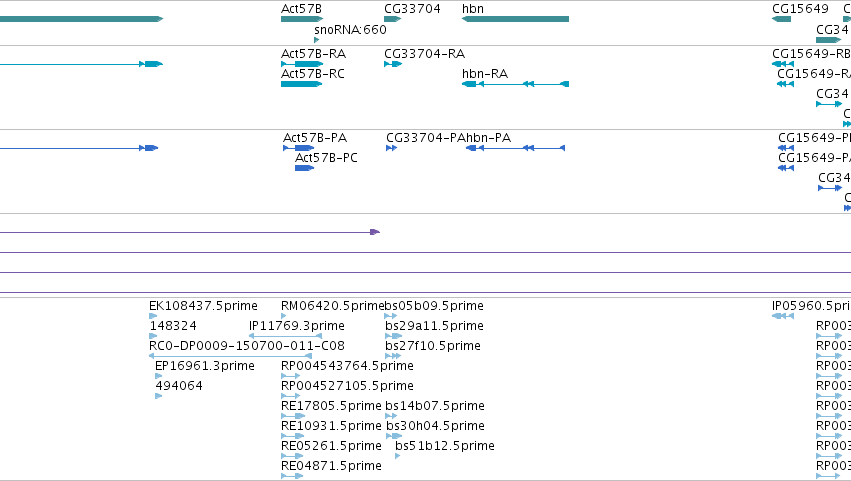Select the teal Act57B gene arrow bar
851x481 pixels.
[302, 19]
